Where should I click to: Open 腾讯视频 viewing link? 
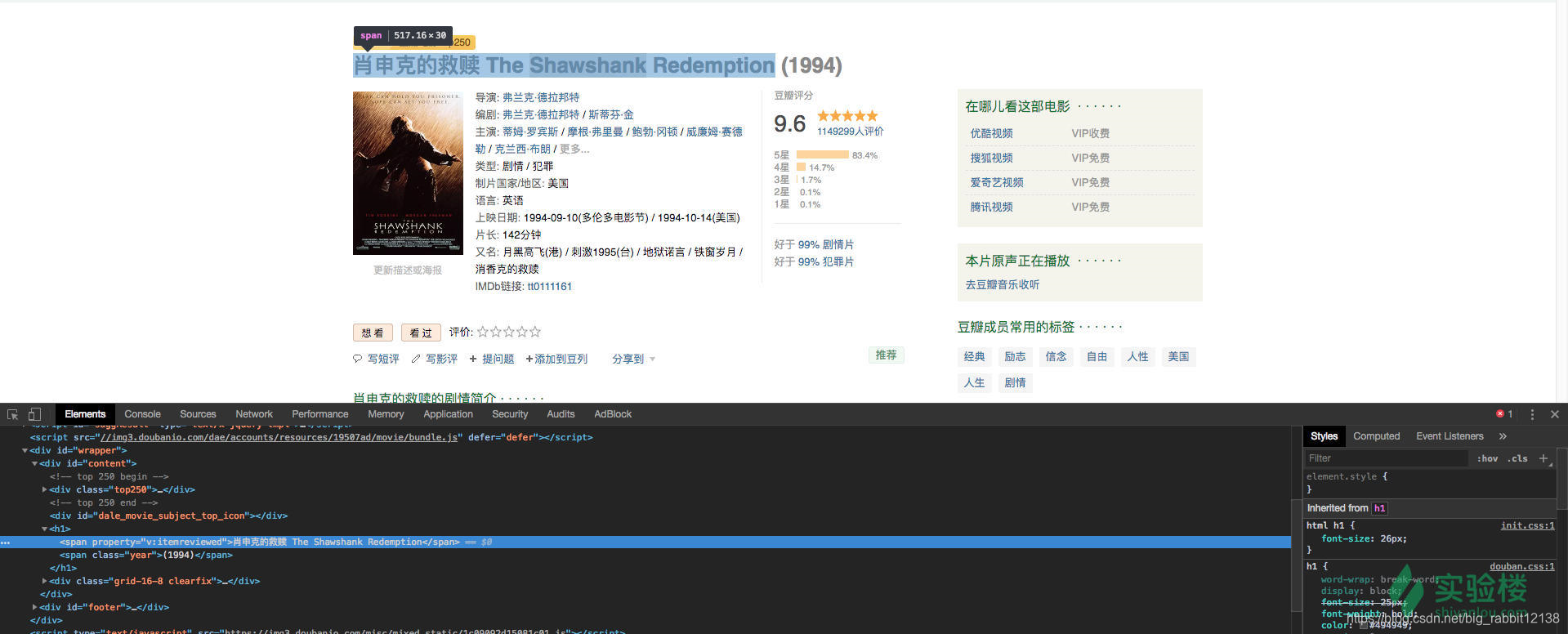coord(991,207)
